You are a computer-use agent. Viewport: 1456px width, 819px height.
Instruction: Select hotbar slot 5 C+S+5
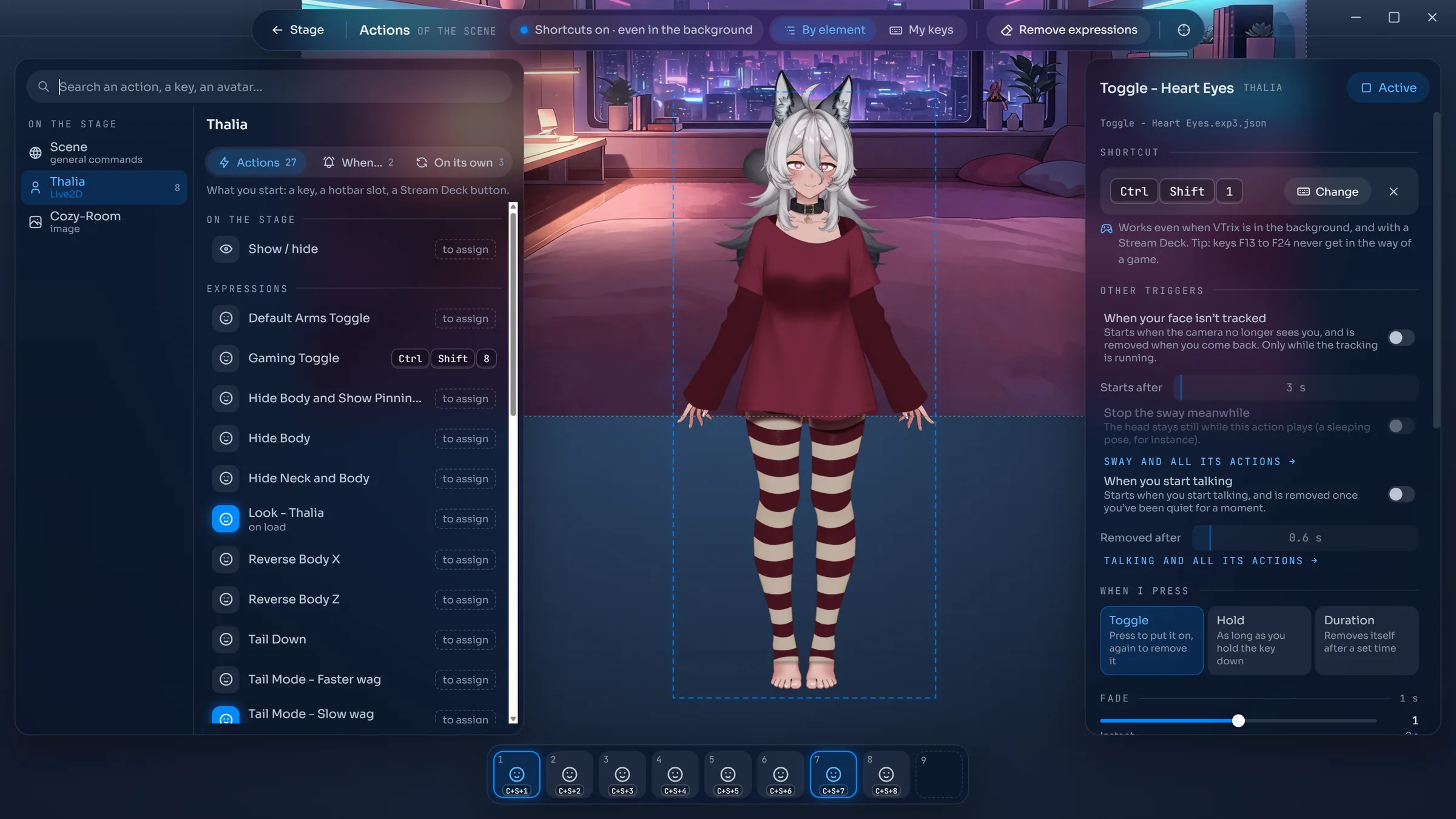[728, 774]
